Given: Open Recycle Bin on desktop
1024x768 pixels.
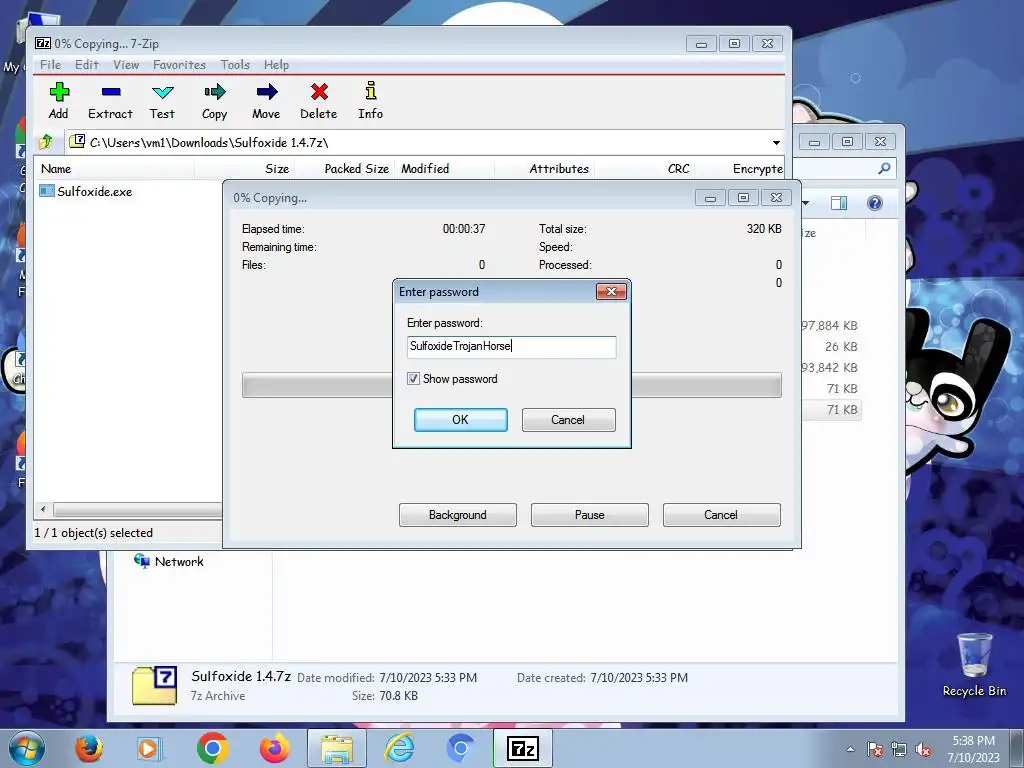Looking at the screenshot, I should [x=974, y=665].
